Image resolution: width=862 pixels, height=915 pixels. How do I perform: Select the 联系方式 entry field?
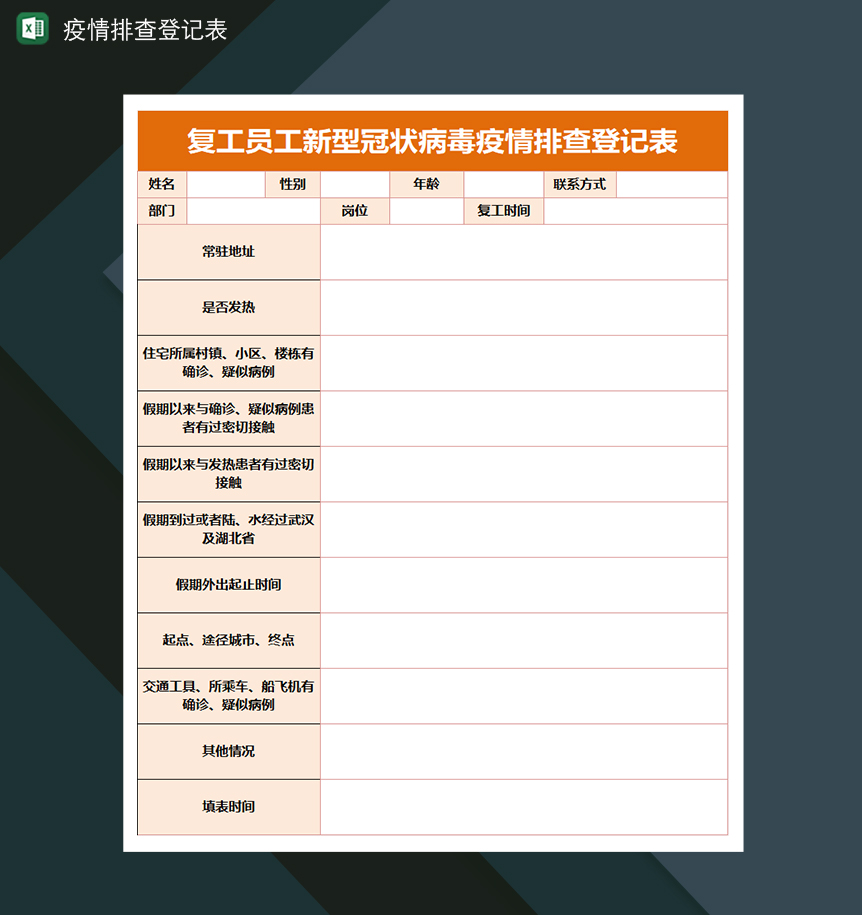[673, 184]
